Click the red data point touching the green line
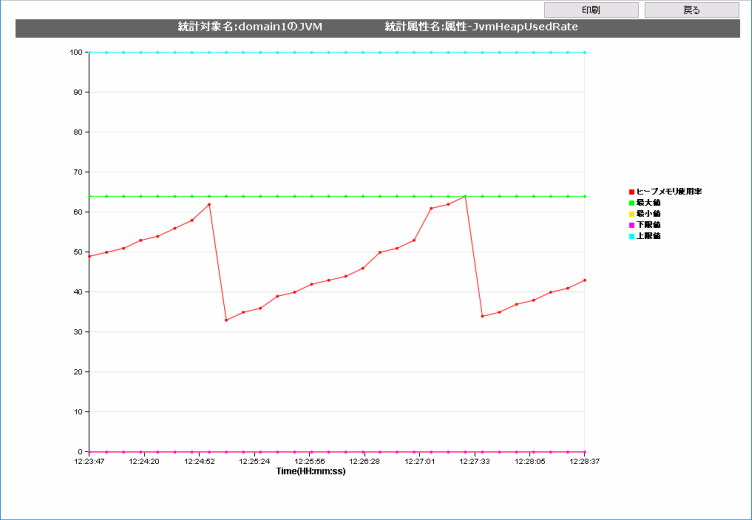 465,196
